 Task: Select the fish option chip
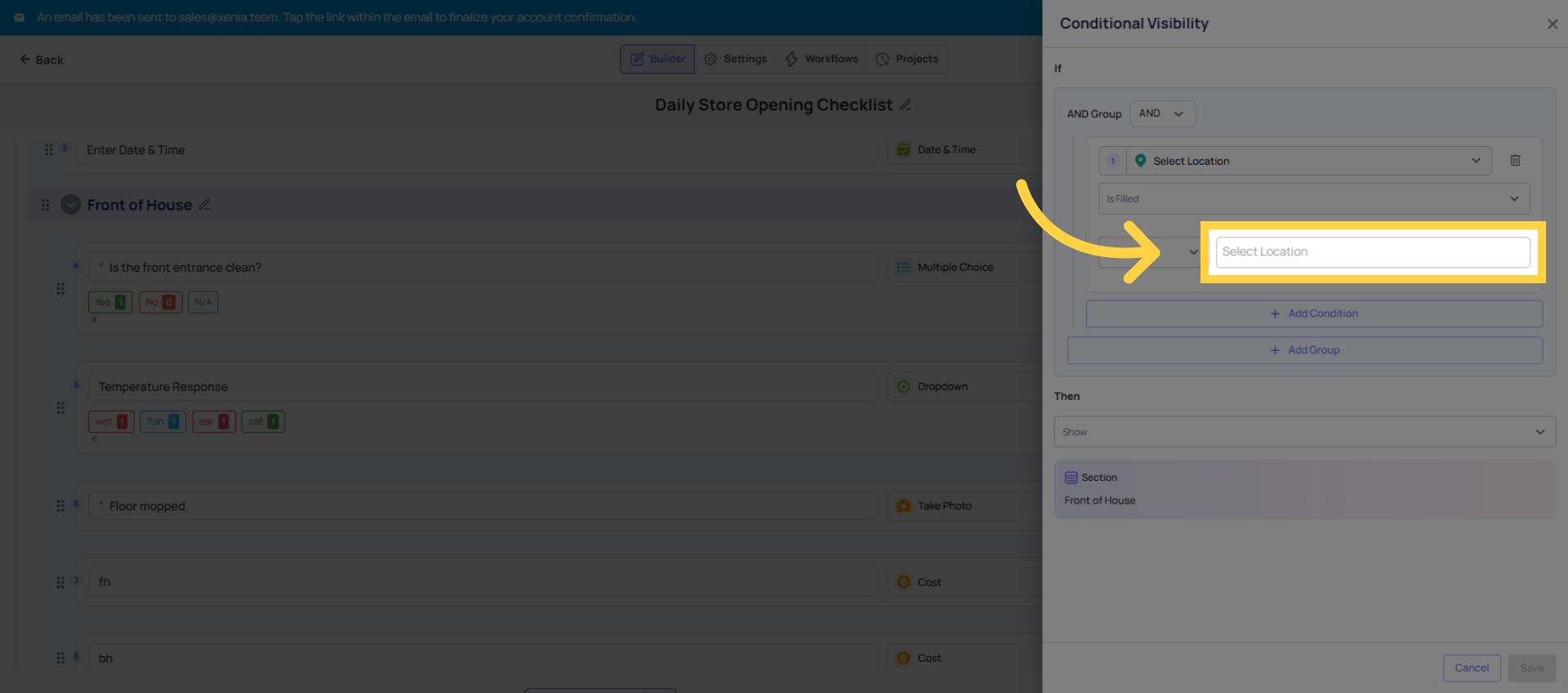pos(163,421)
